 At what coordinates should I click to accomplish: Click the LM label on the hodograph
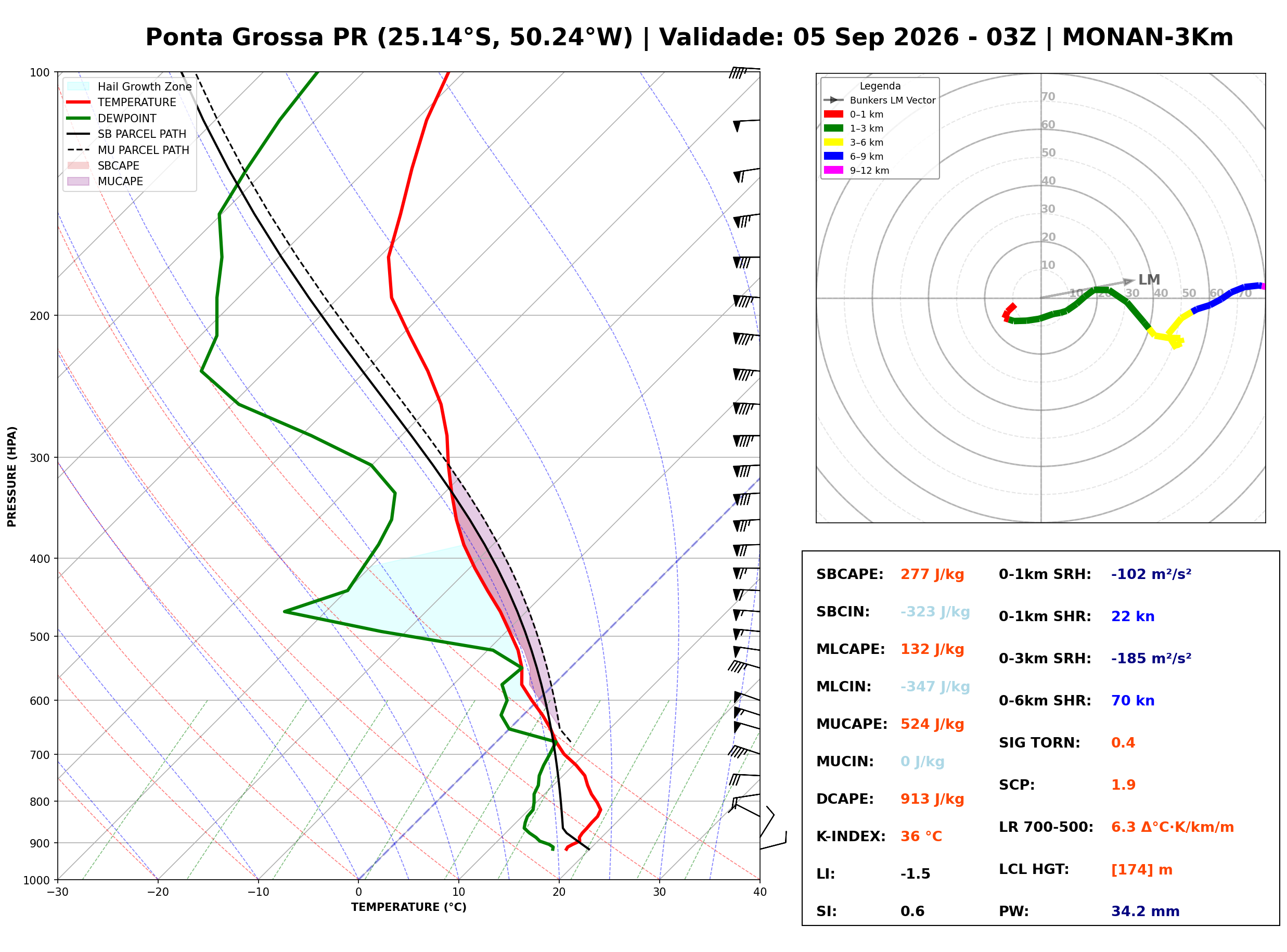(x=1149, y=279)
